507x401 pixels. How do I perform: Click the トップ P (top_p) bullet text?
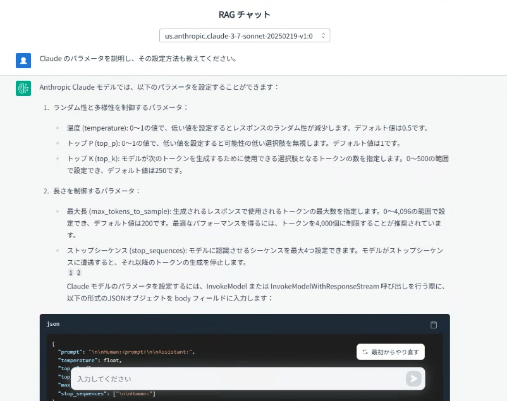(234, 143)
